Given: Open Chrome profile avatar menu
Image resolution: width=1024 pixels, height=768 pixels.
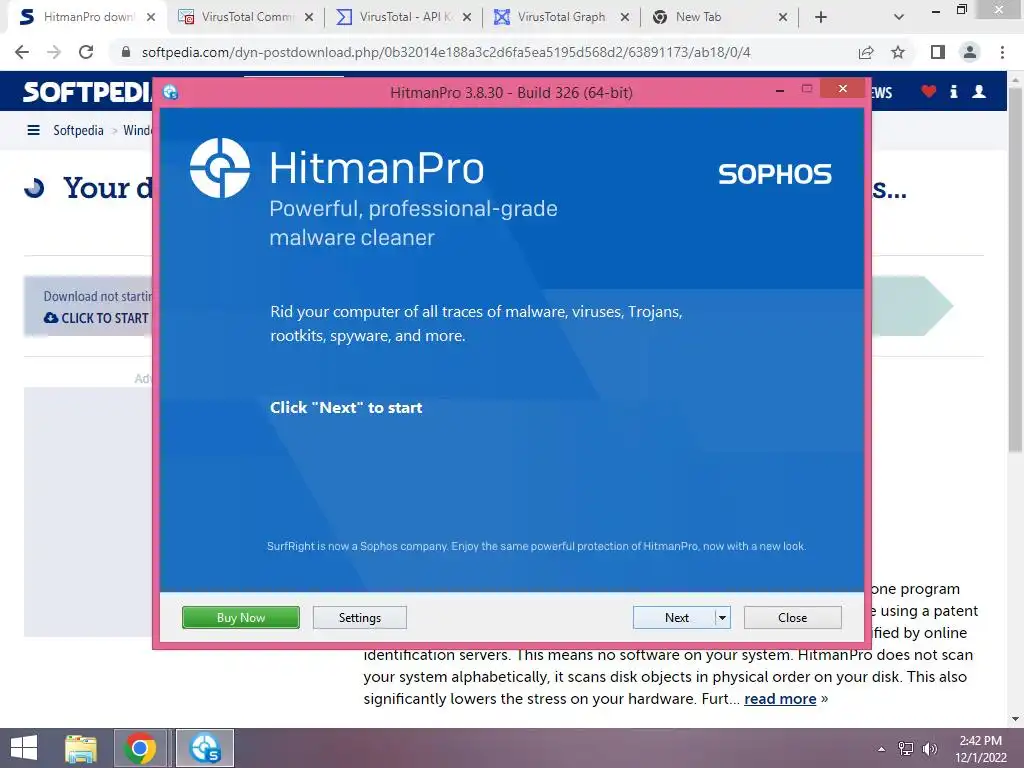Looking at the screenshot, I should (970, 52).
